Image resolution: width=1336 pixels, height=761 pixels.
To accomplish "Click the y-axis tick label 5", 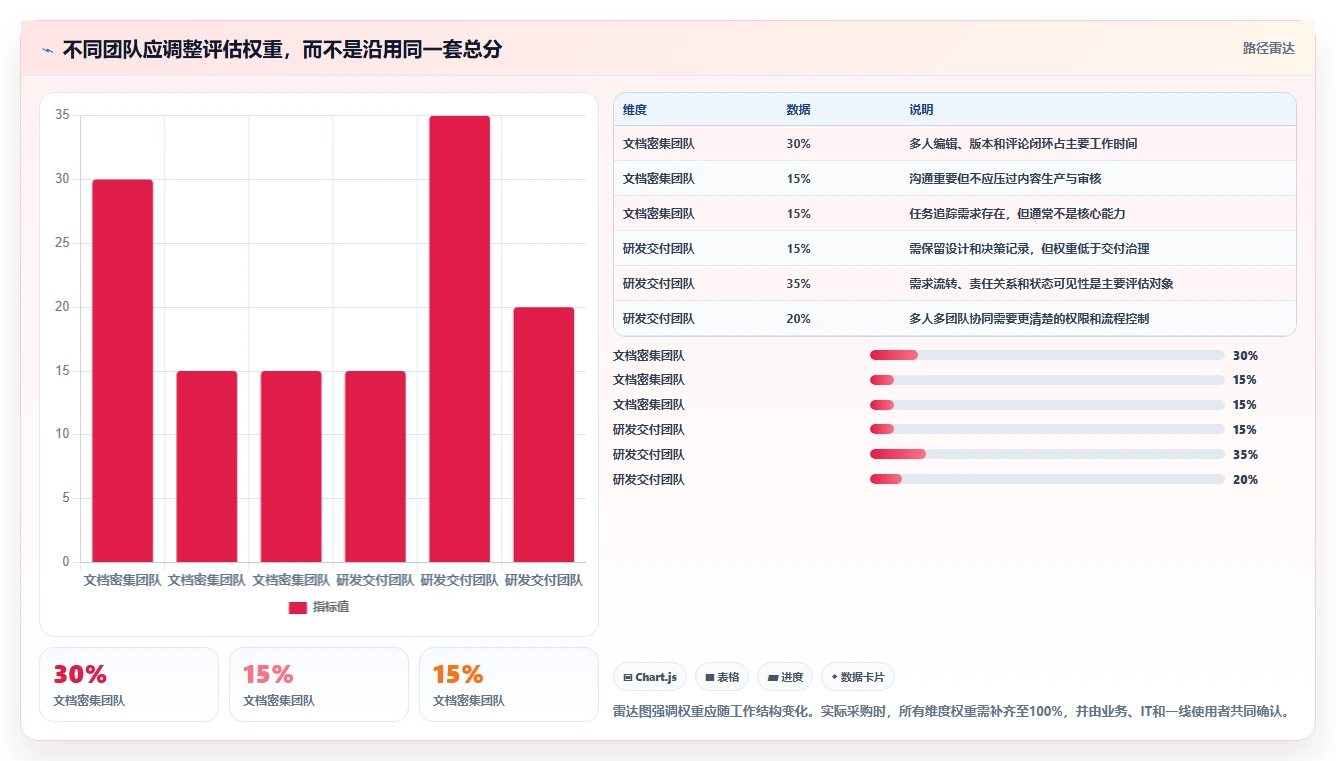I will click(66, 498).
